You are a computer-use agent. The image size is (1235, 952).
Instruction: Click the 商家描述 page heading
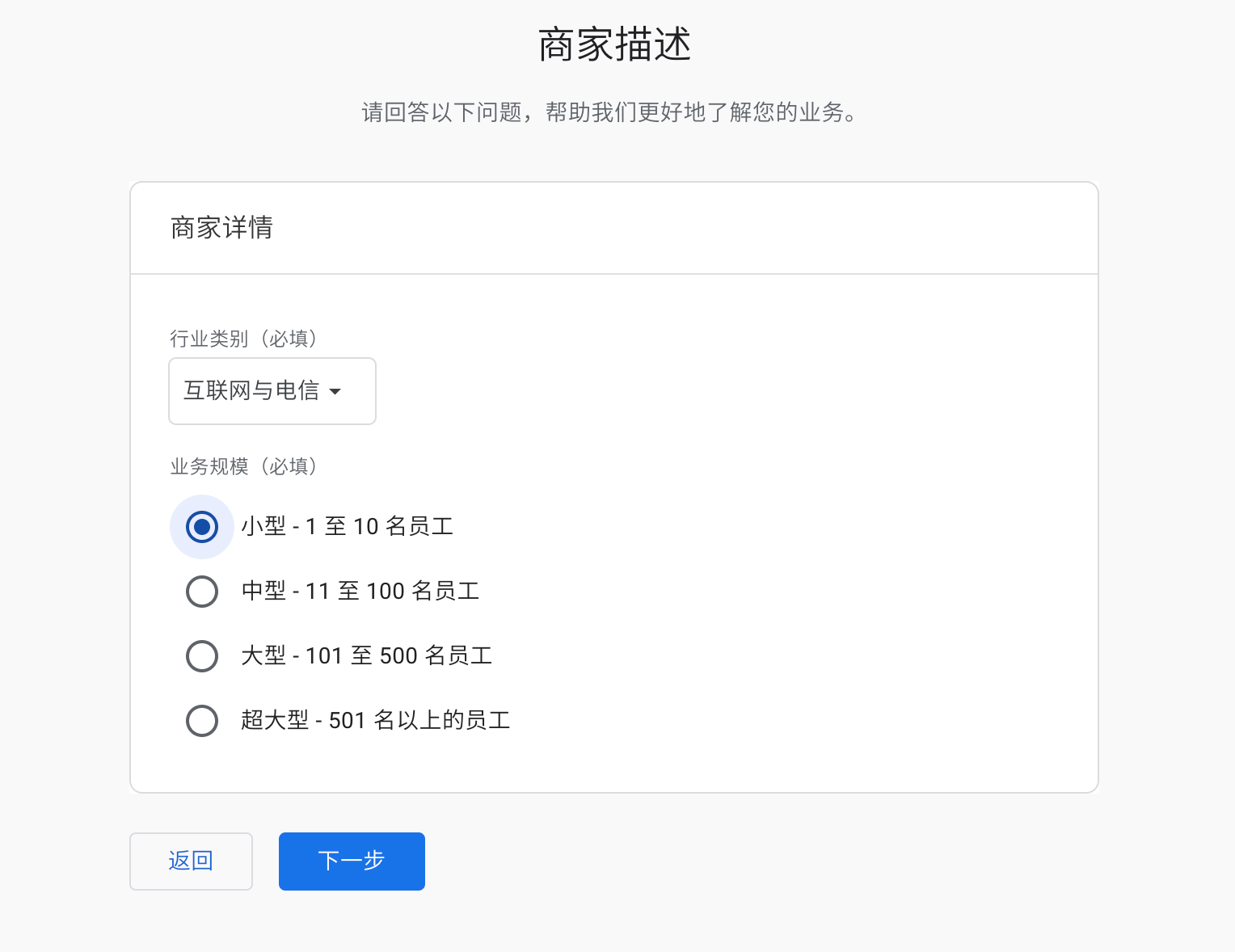coord(615,44)
